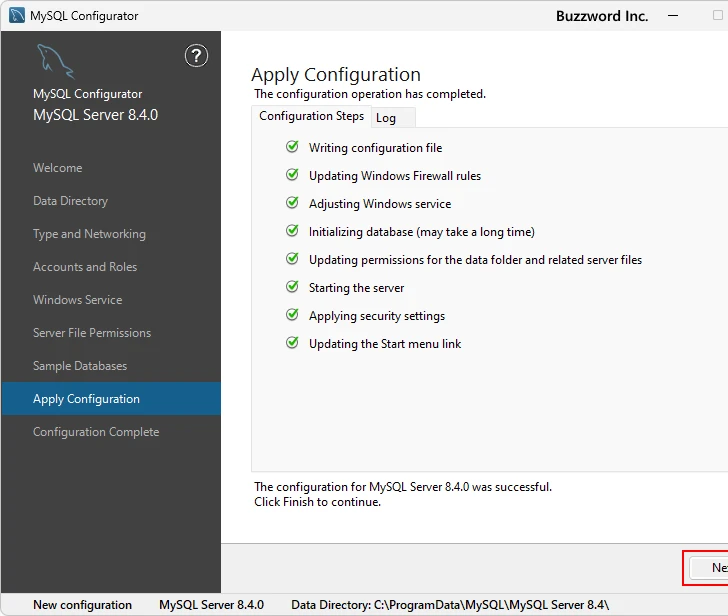Screen dimensions: 728x616
Task: Click 'Adjusting Windows service' step text
Action: click(380, 204)
